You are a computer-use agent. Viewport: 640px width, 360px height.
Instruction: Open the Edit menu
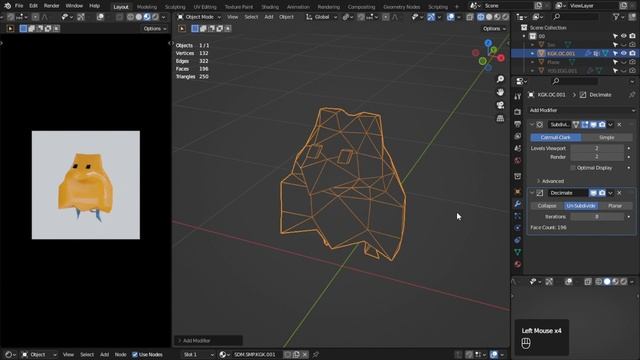click(33, 6)
